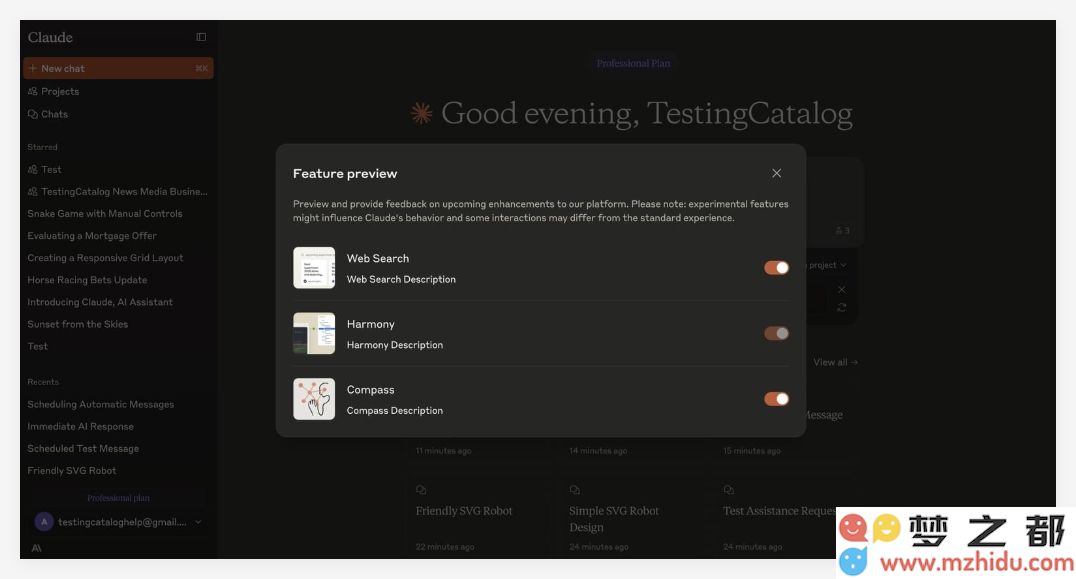Screen dimensions: 1076x579
Task: Disable the Compass feature toggle
Action: [x=776, y=399]
